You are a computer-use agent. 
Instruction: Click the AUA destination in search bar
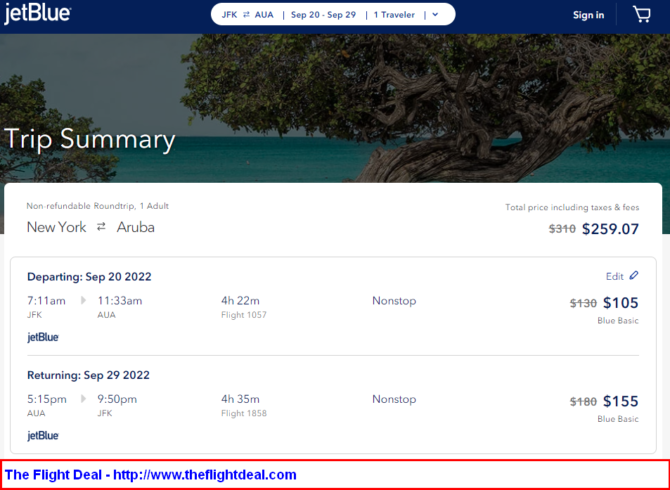pyautogui.click(x=264, y=15)
